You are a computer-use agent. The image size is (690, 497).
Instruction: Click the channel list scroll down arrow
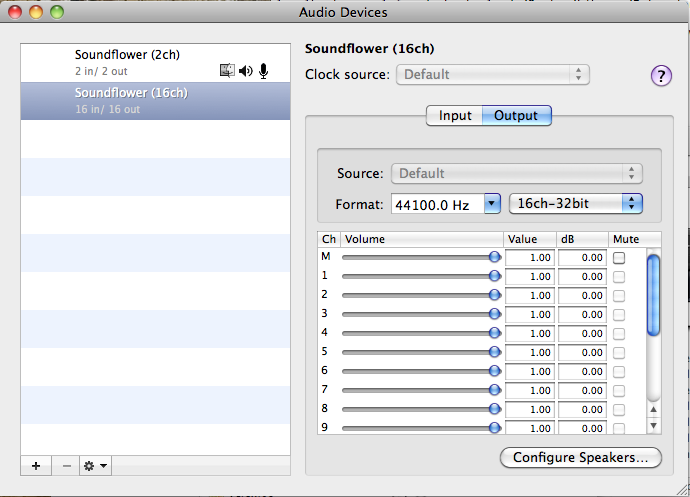point(653,426)
